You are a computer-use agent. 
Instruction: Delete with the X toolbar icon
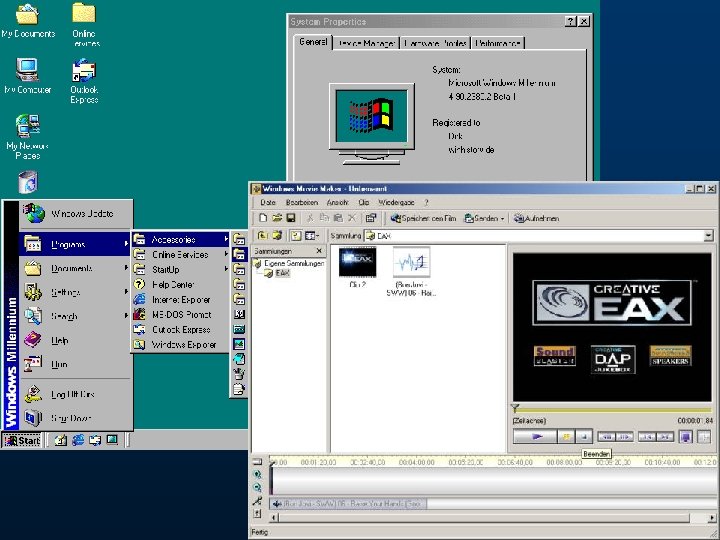click(352, 218)
